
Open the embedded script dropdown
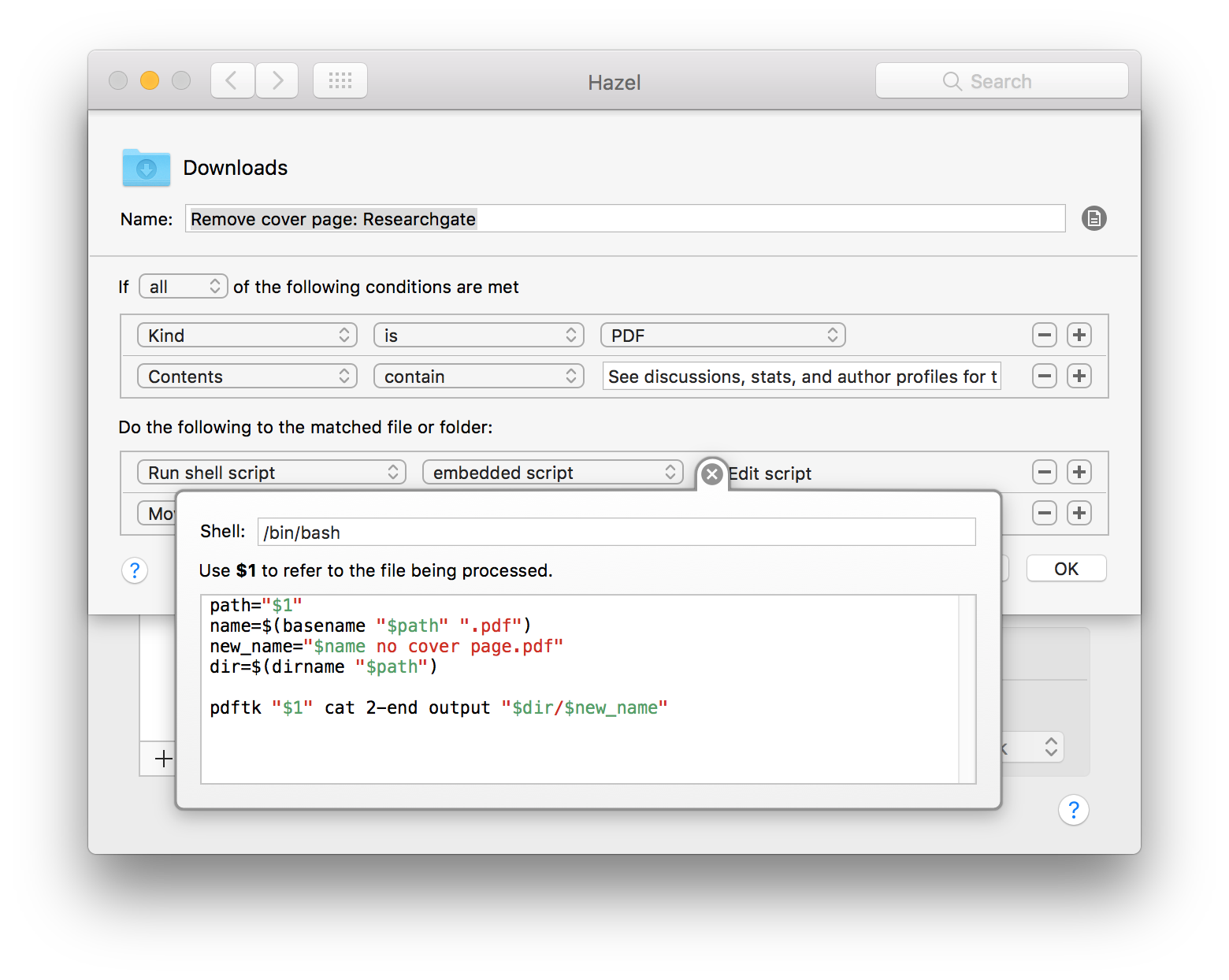553,473
